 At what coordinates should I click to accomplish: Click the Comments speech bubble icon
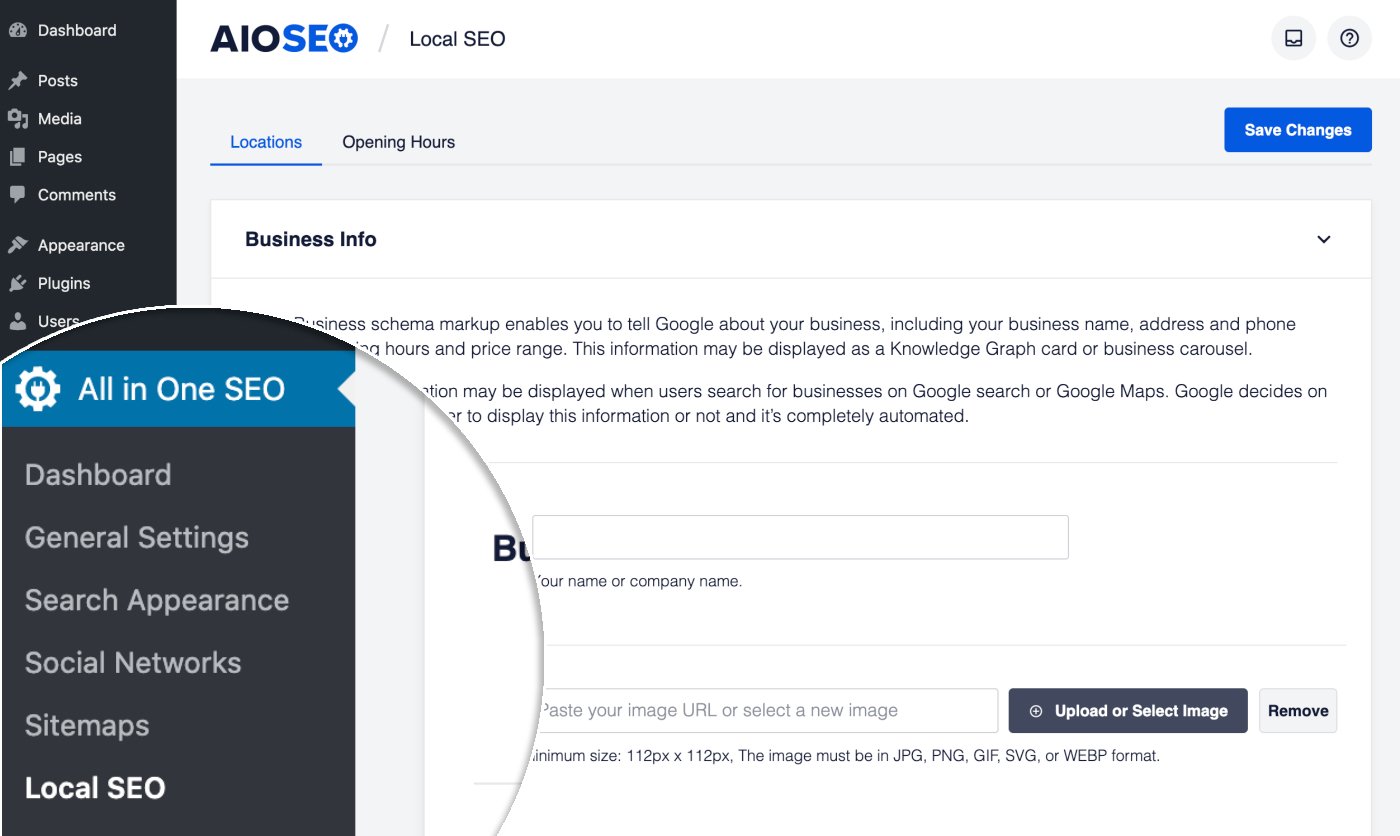[x=17, y=195]
